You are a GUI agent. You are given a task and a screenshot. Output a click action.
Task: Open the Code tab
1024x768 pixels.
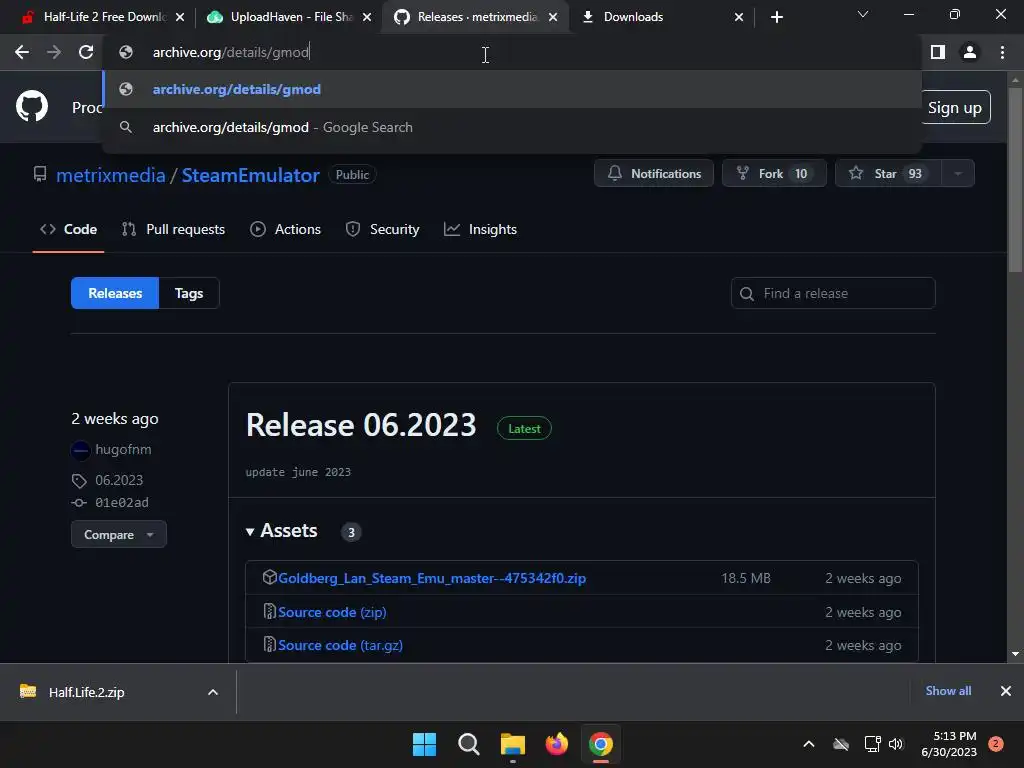click(69, 229)
